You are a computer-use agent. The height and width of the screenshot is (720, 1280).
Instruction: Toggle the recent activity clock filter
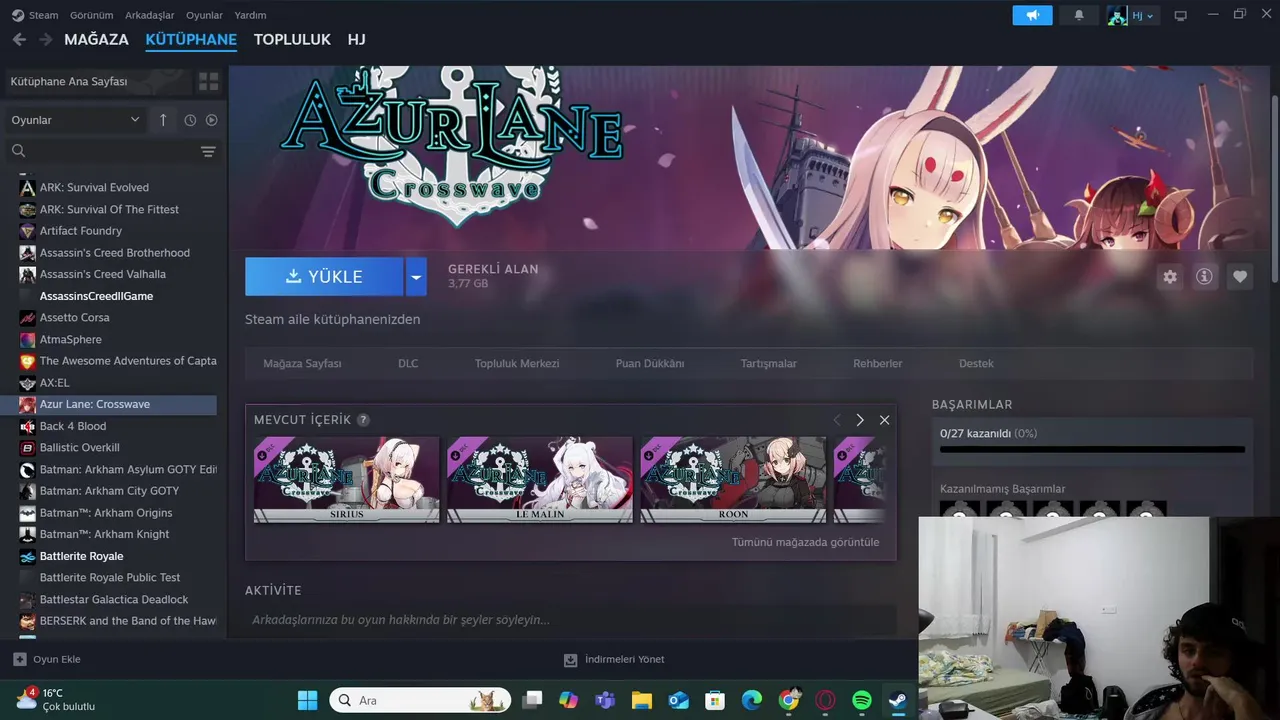coord(190,120)
